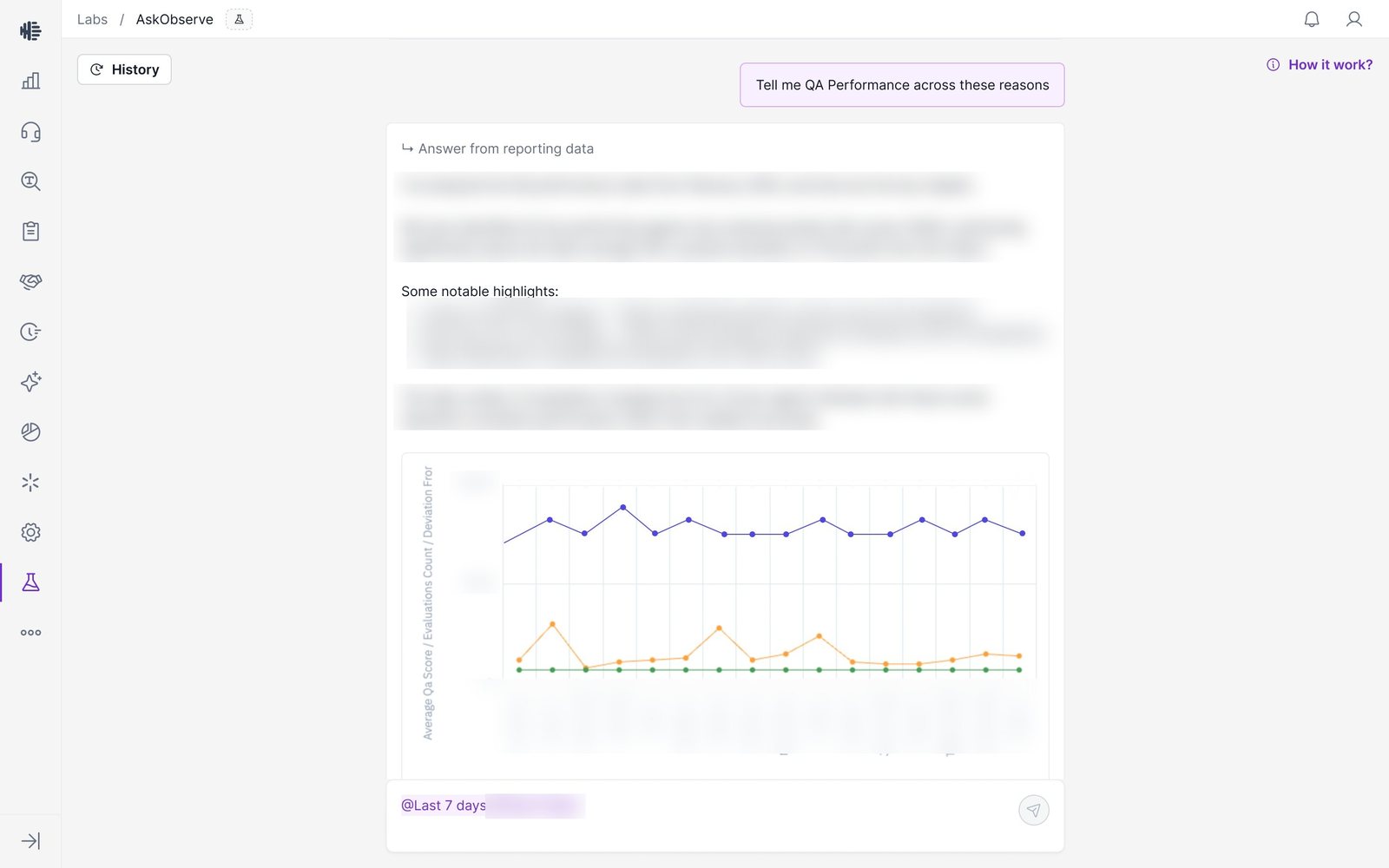
Task: Open the clipboard evaluations sidebar icon
Action: (30, 232)
